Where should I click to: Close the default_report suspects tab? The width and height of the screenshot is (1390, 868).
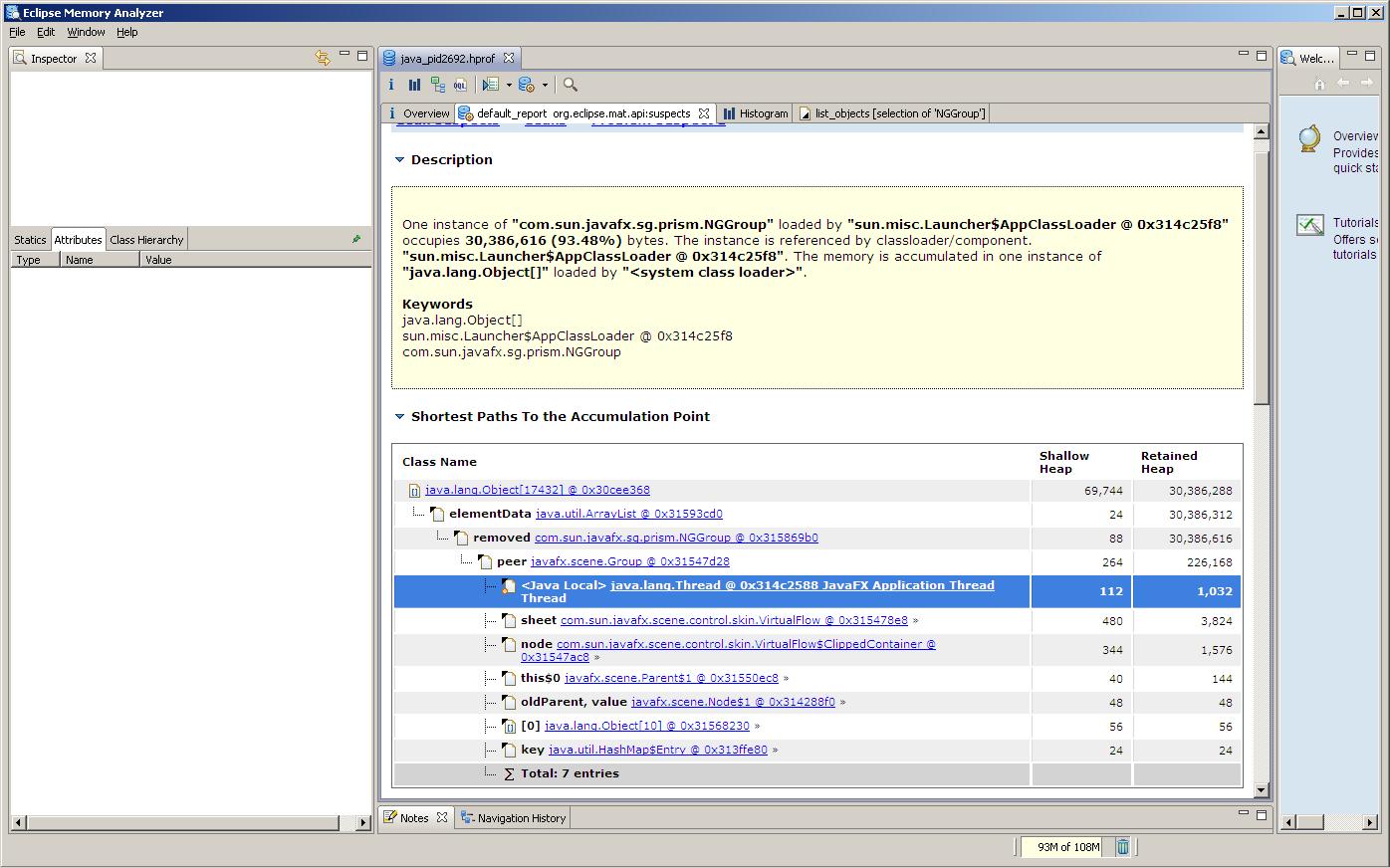(x=703, y=113)
